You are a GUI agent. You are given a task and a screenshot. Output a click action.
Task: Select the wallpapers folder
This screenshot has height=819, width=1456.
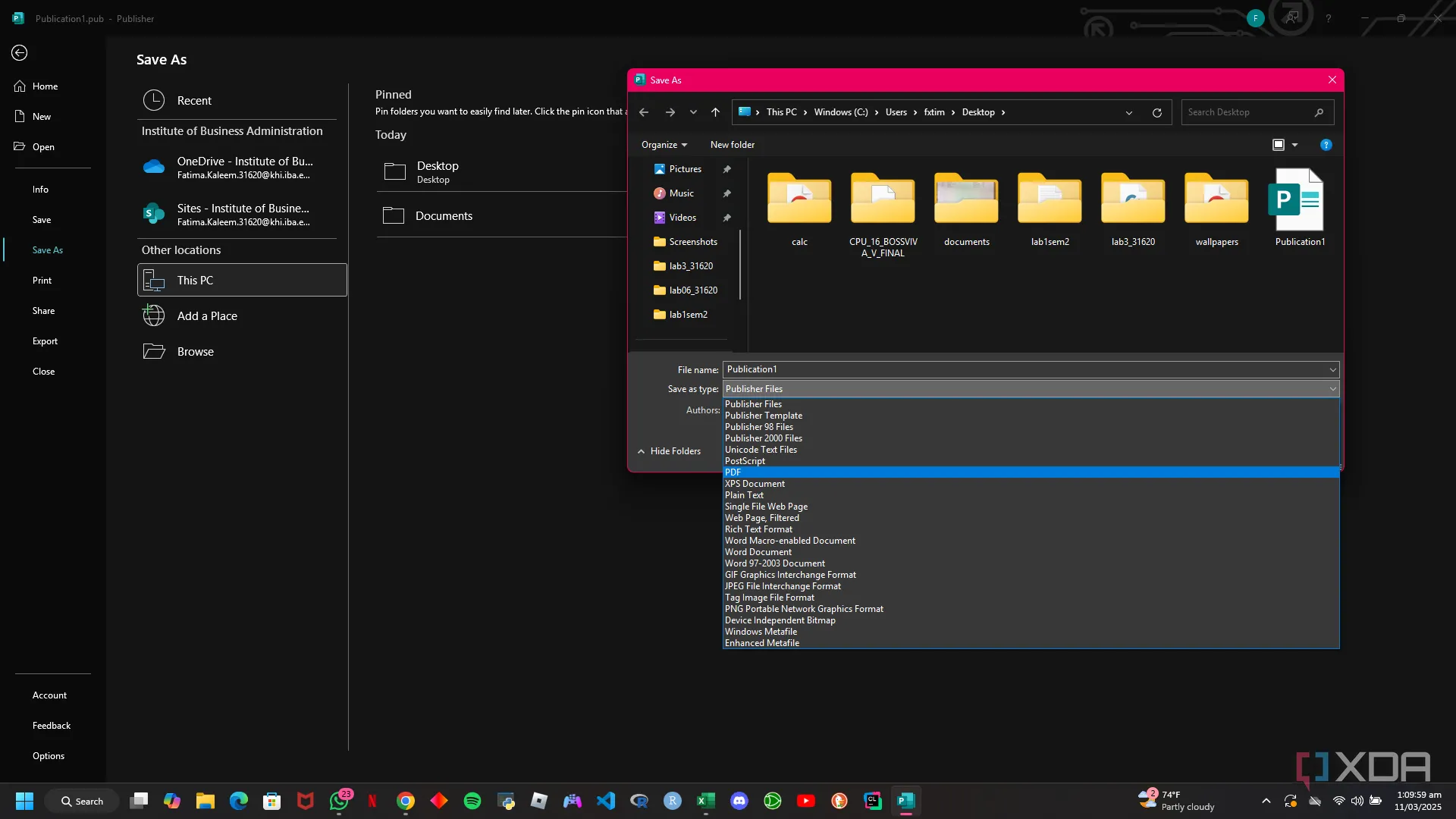1216,209
